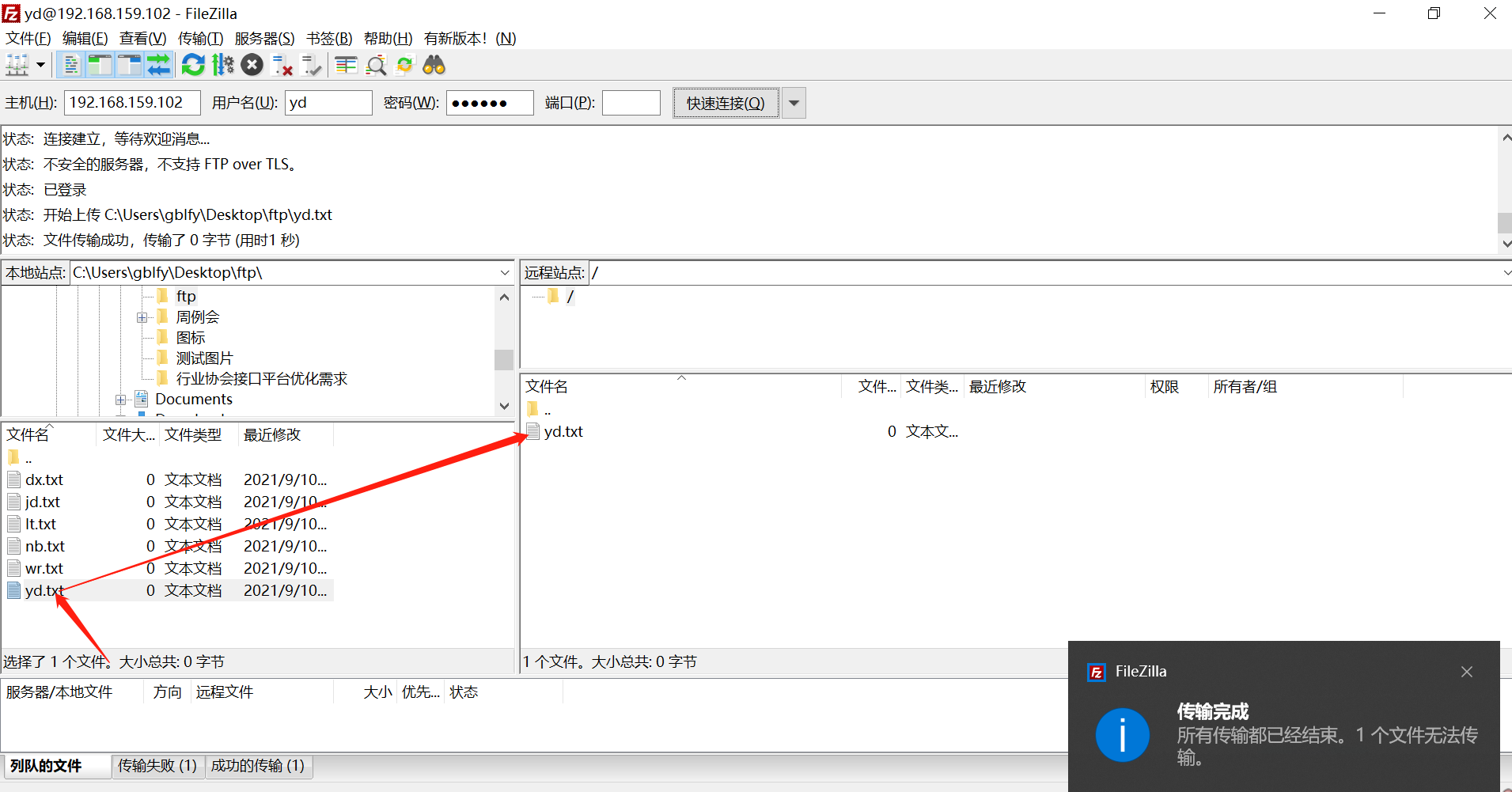This screenshot has width=1512, height=792.
Task: Open parent folder in local file list
Action: (20, 458)
